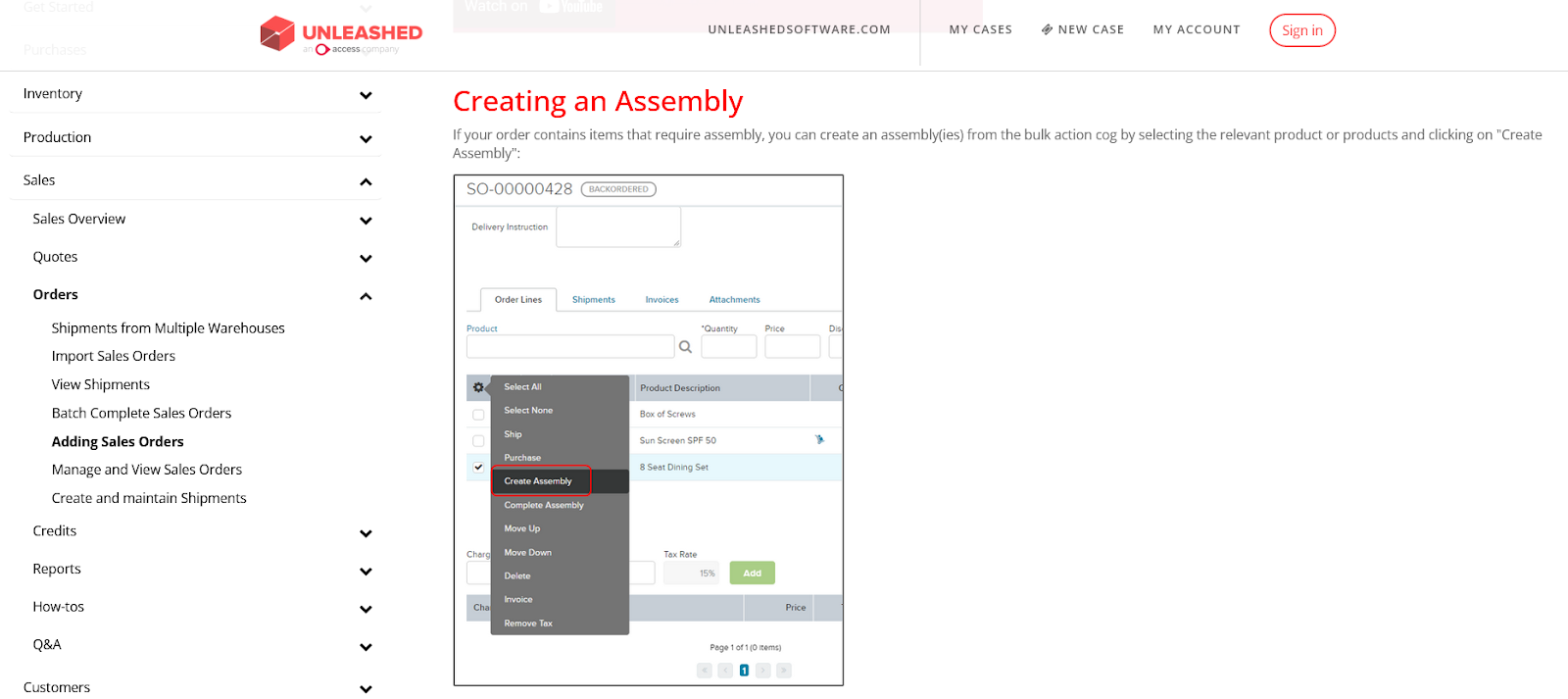Viewport: 1568px width, 699px height.
Task: Click inside the Delivery Instruction field
Action: pyautogui.click(x=617, y=225)
